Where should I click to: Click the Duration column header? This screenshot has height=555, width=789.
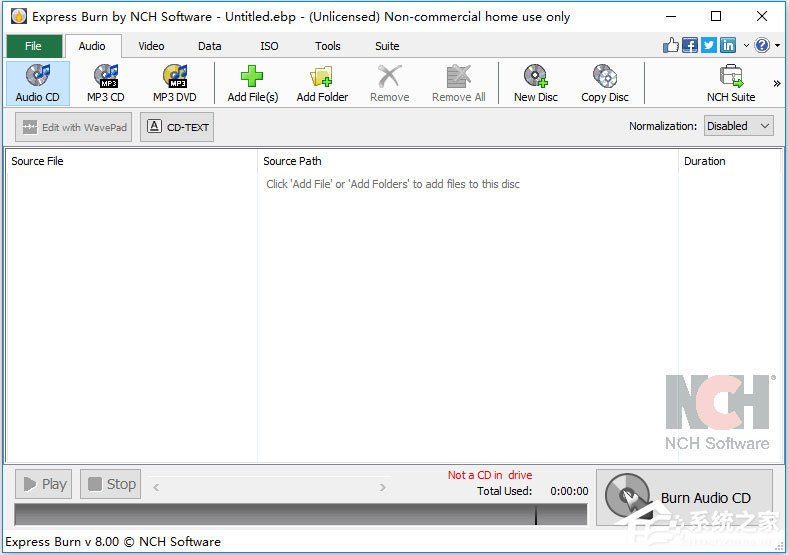tap(729, 161)
